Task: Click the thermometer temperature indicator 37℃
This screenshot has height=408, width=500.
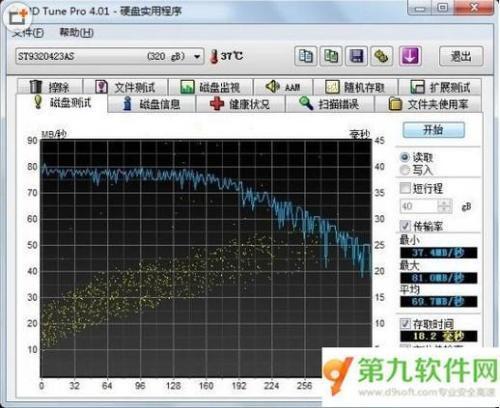Action: 226,56
